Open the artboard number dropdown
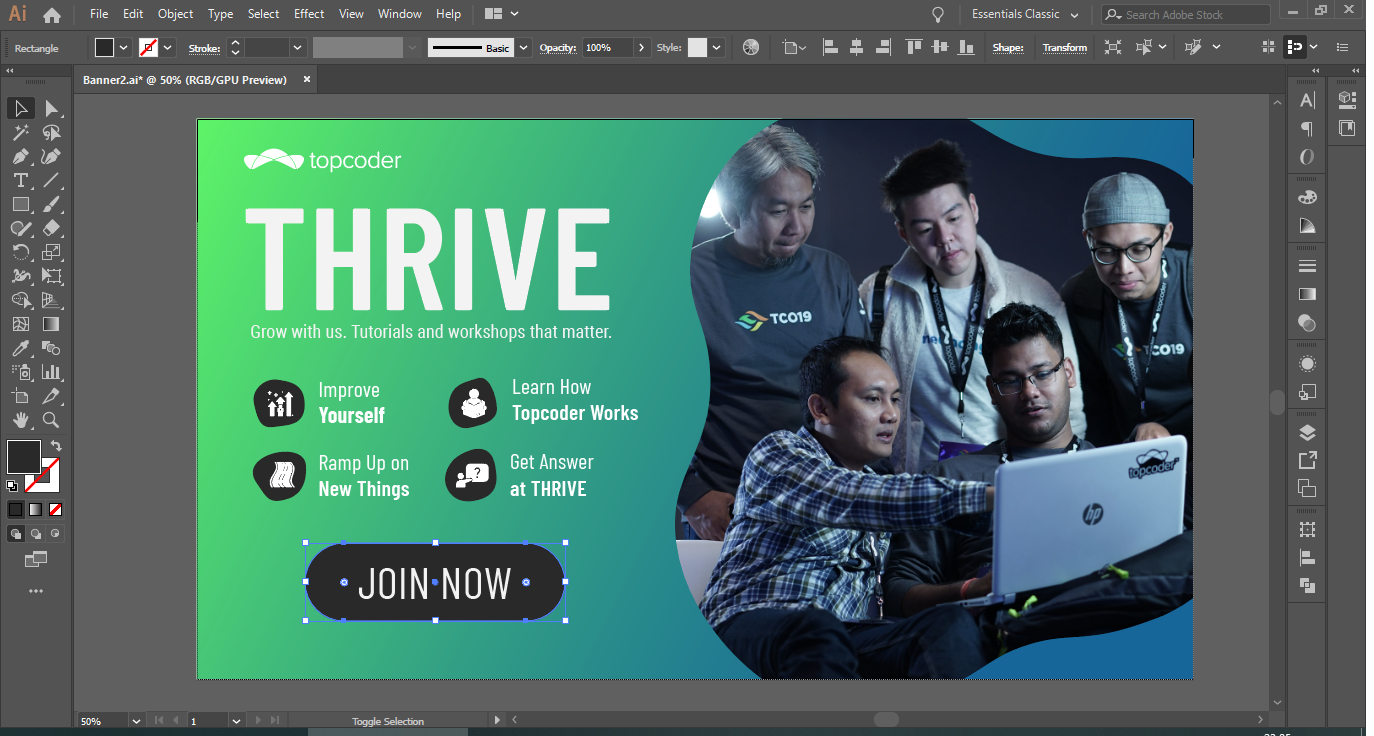1374x736 pixels. tap(237, 720)
